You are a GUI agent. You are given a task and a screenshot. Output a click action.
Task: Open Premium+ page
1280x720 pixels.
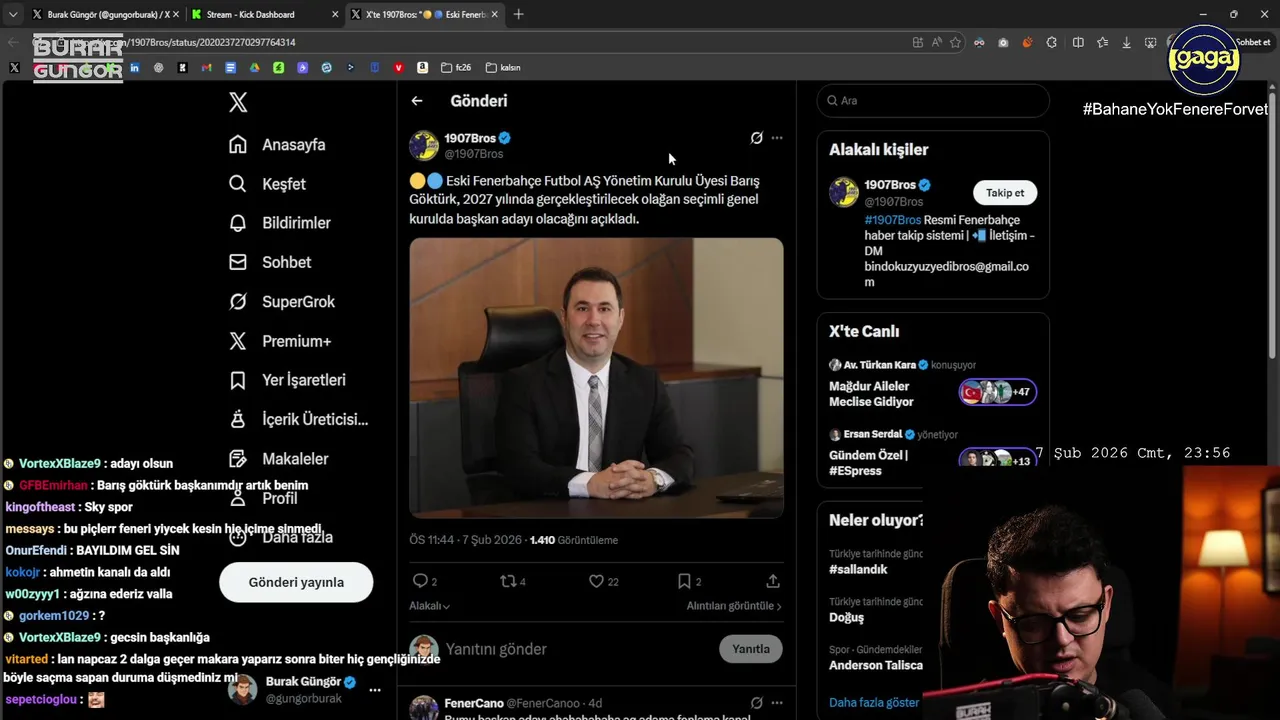[x=279, y=341]
